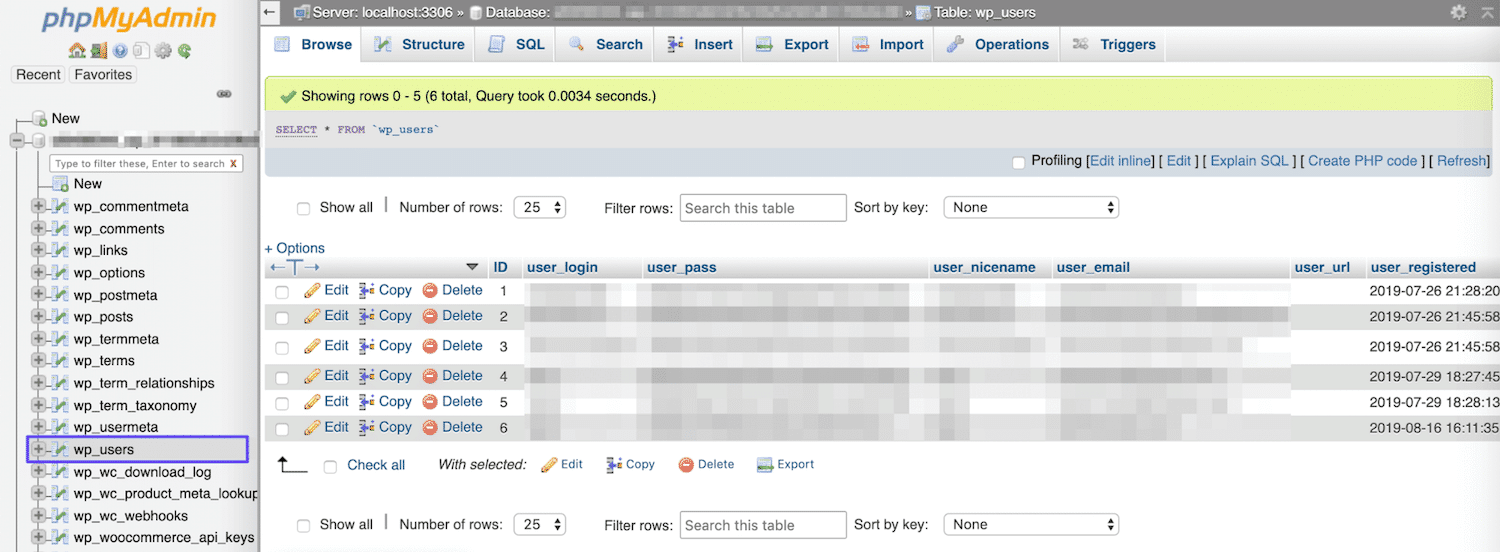Image resolution: width=1500 pixels, height=552 pixels.
Task: Open the top Number of rows dropdown
Action: pyautogui.click(x=540, y=208)
